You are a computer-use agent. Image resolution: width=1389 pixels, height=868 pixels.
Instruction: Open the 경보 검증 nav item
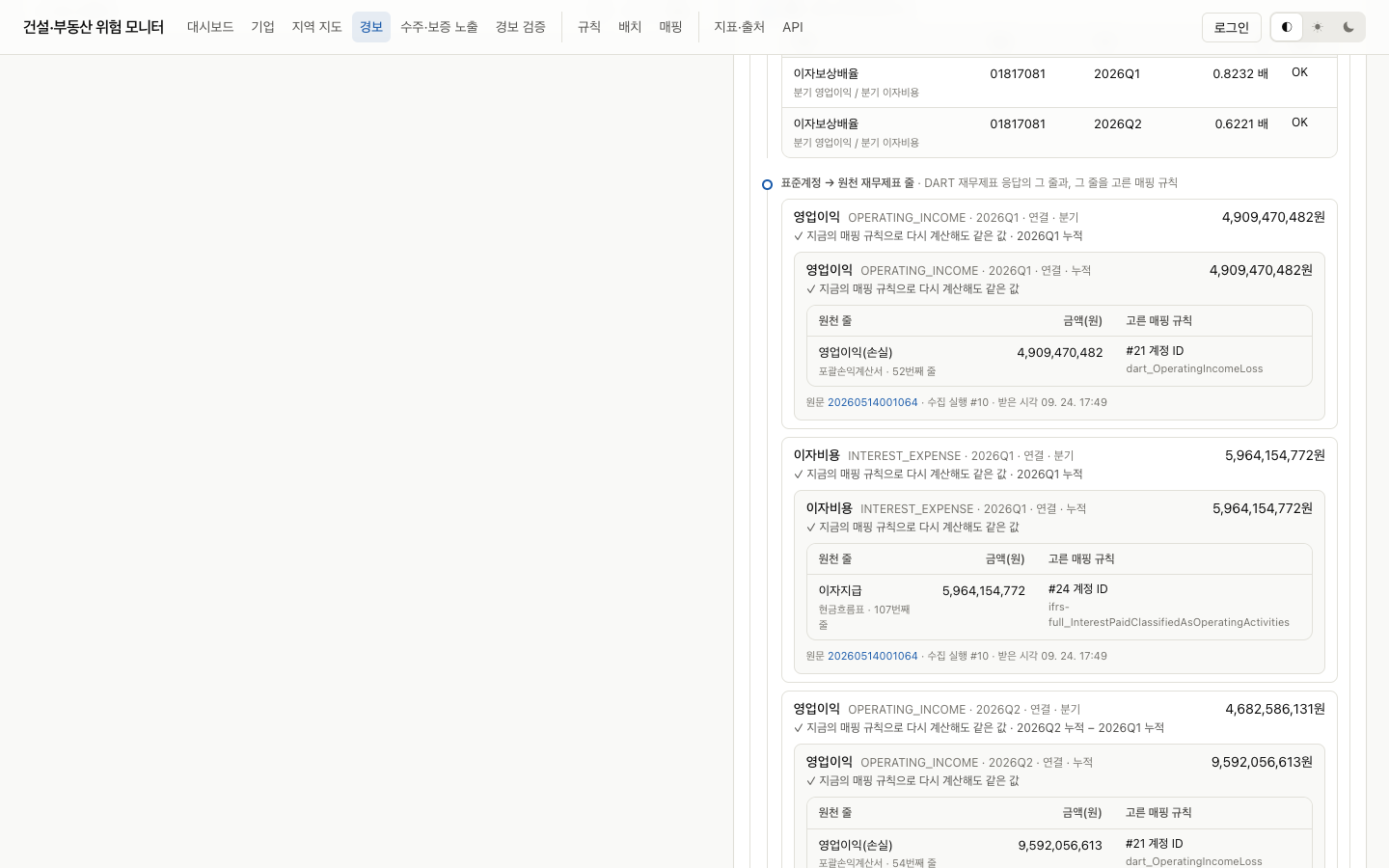[521, 27]
